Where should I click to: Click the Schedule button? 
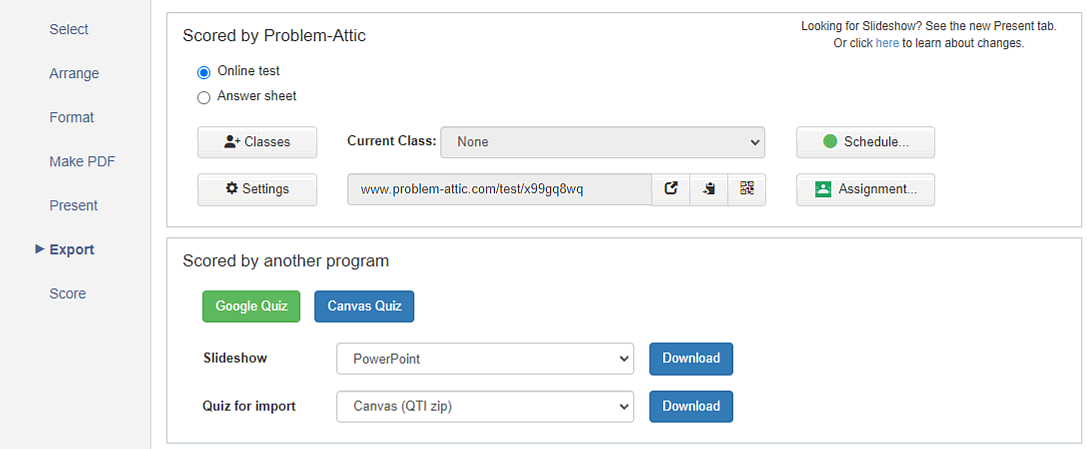coord(865,142)
